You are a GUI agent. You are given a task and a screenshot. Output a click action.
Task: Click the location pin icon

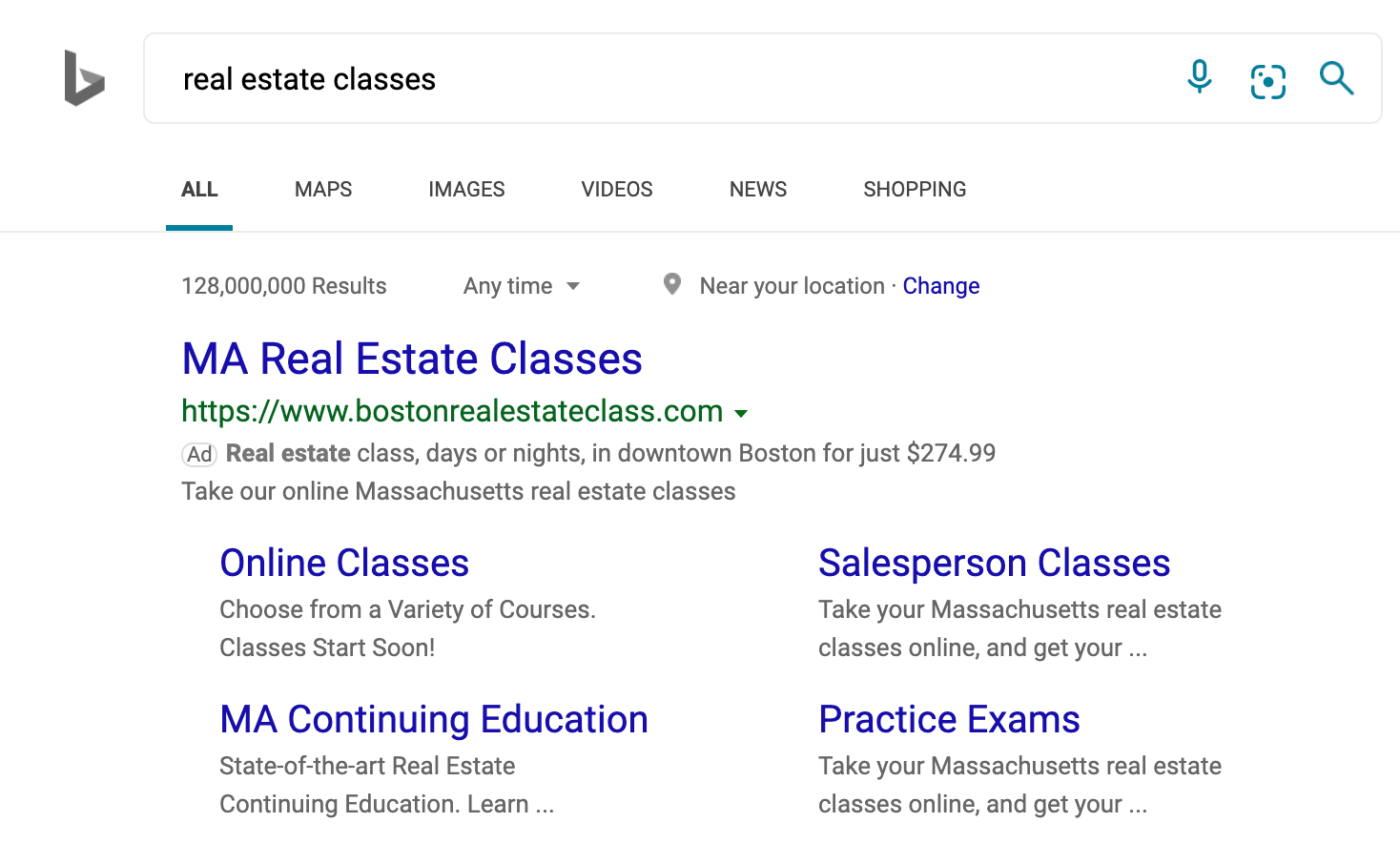click(x=672, y=284)
